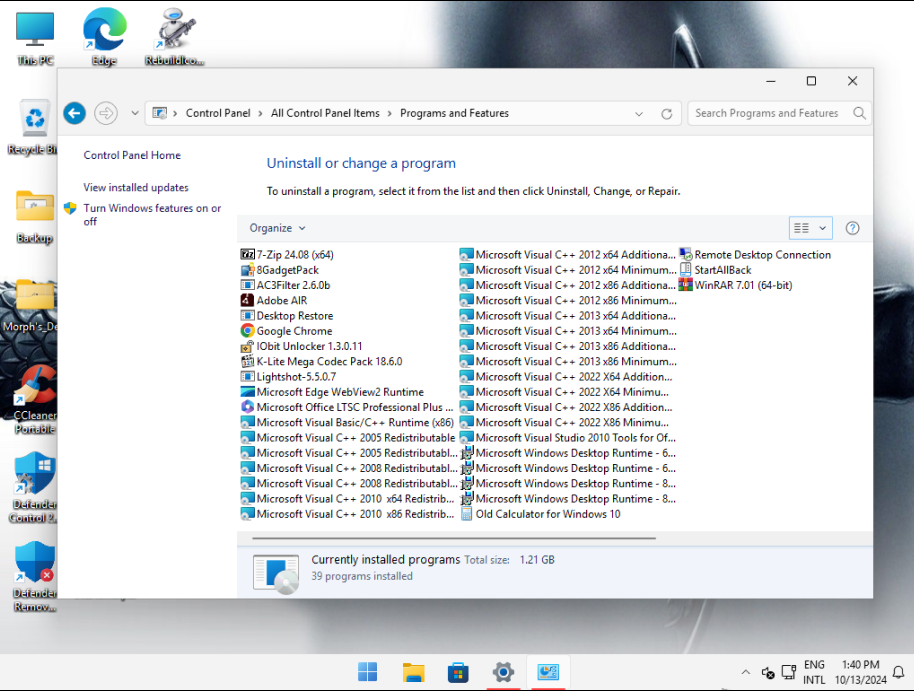914x691 pixels.
Task: Open the This PC desktop icon
Action: coord(35,38)
